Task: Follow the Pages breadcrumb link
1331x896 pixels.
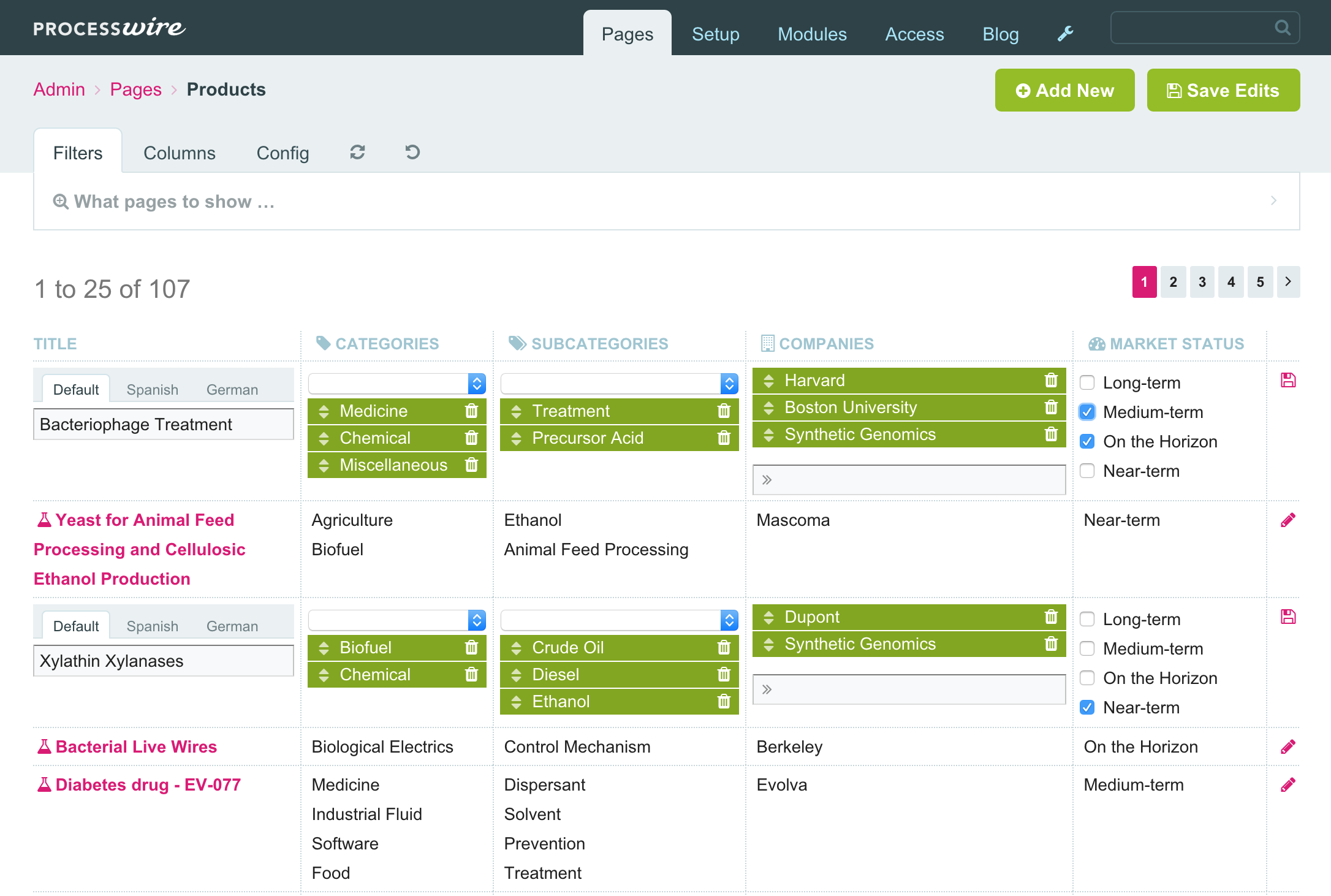Action: pyautogui.click(x=136, y=89)
